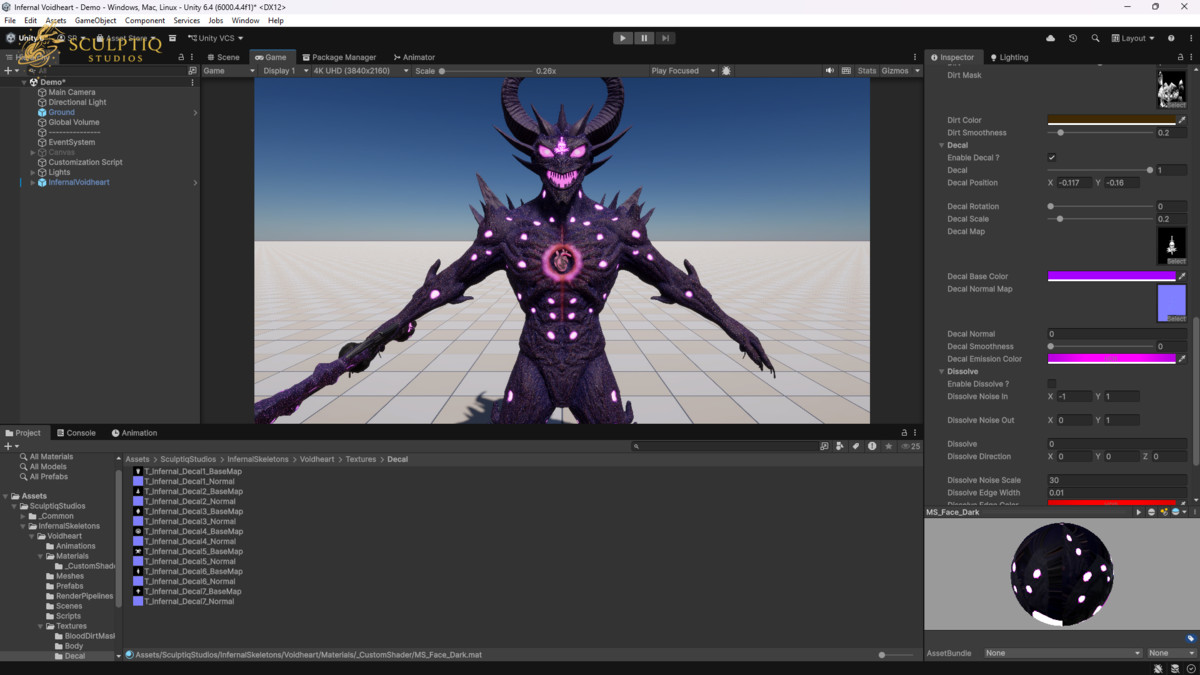Collapse the Decal section in Inspector
The width and height of the screenshot is (1200, 675).
coord(941,145)
